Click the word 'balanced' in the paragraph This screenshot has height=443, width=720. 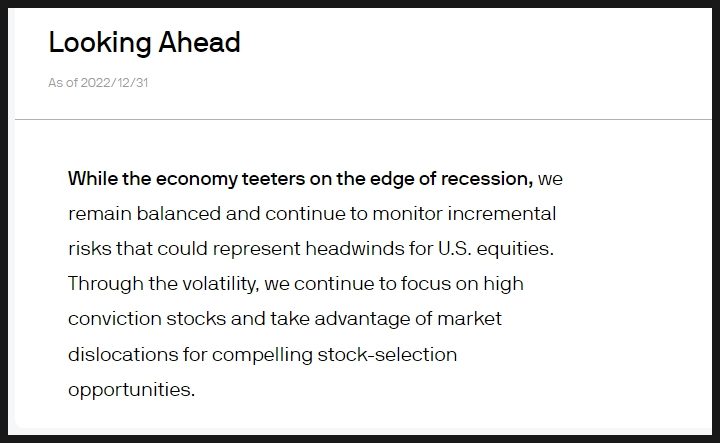179,213
